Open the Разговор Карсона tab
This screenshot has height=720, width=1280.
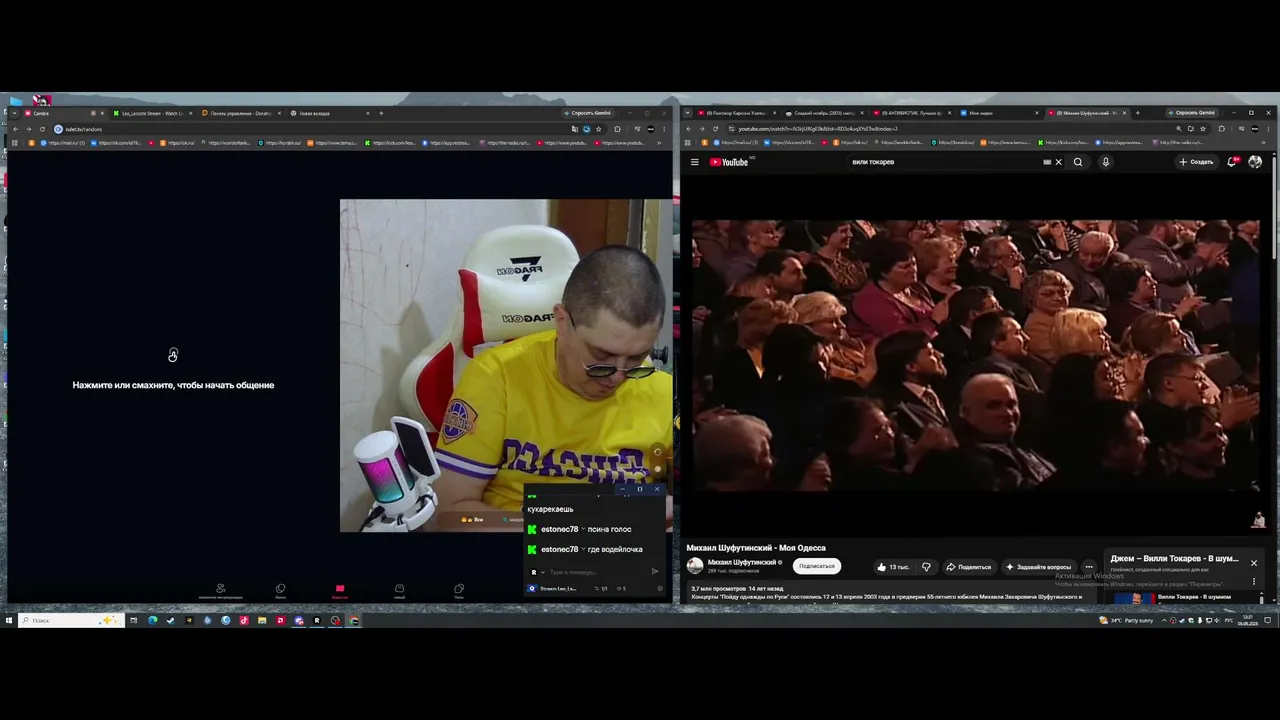[x=736, y=113]
